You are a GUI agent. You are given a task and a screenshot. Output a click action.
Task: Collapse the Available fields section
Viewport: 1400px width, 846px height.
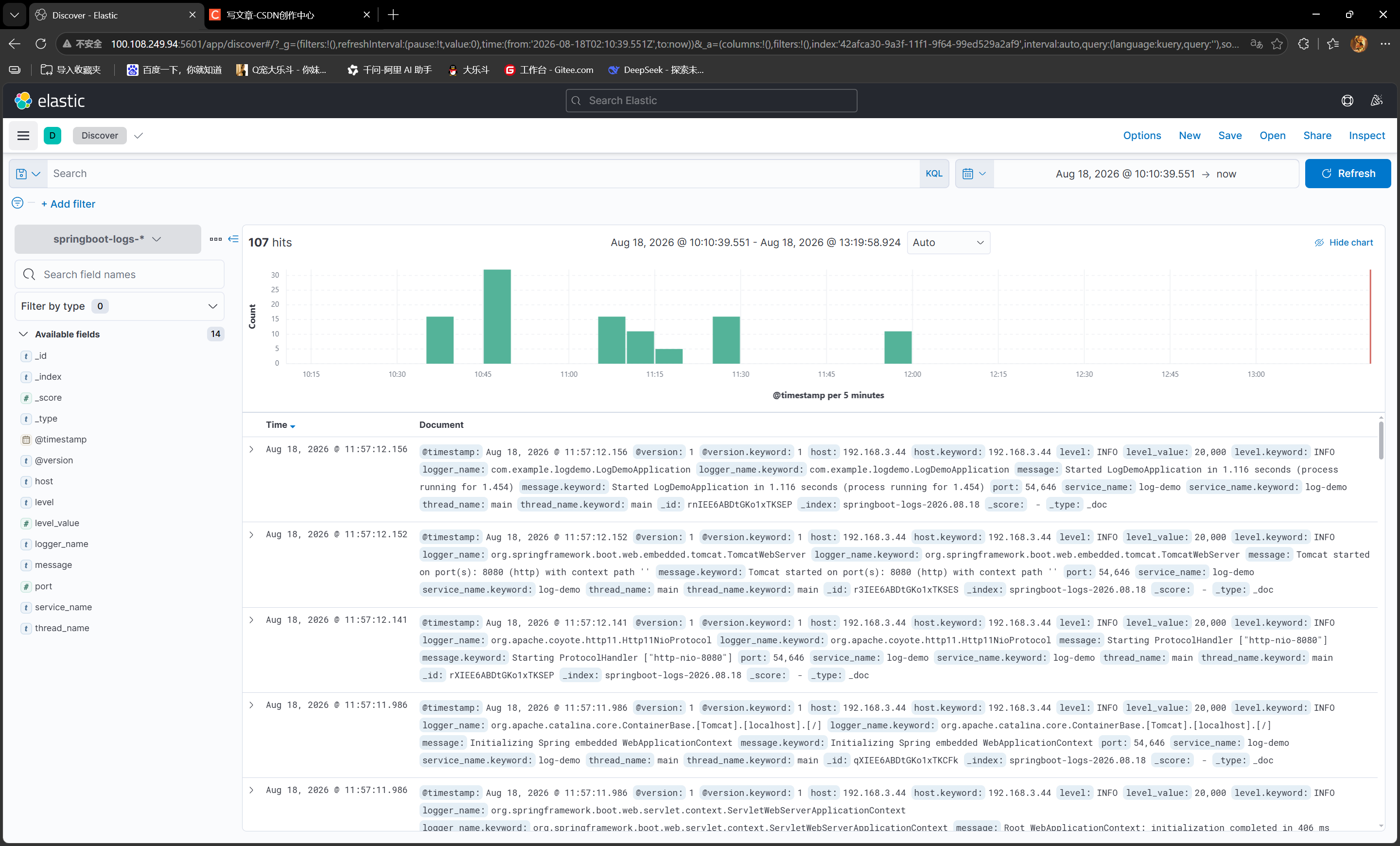point(23,334)
